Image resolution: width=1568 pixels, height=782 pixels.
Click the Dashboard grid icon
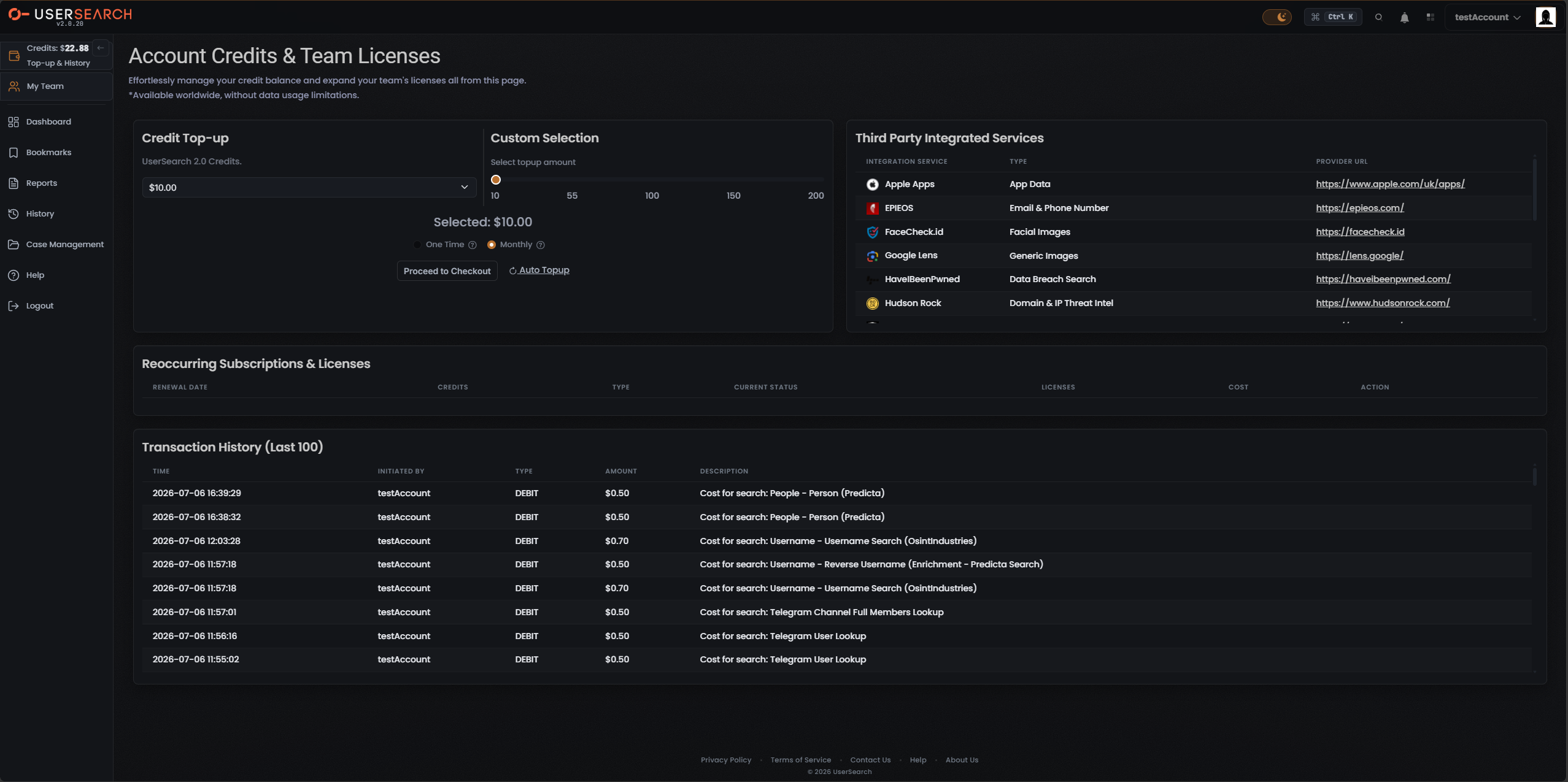pos(14,121)
